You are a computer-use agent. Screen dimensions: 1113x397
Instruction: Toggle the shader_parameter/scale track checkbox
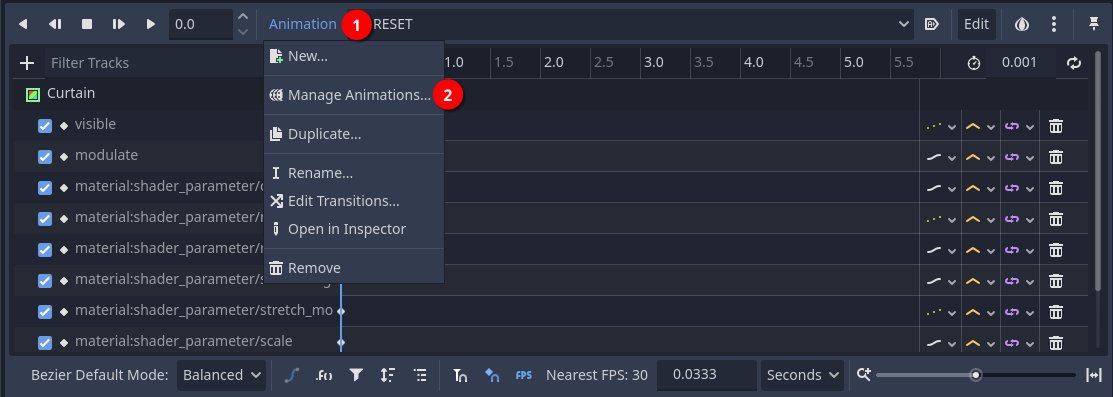(x=45, y=343)
